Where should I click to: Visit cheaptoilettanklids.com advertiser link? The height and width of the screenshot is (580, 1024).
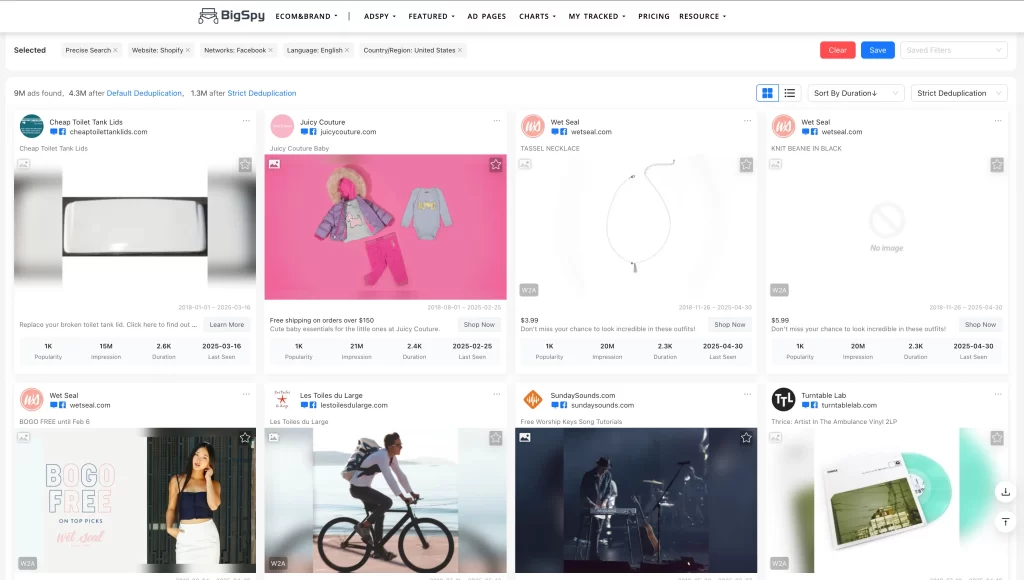tap(108, 132)
